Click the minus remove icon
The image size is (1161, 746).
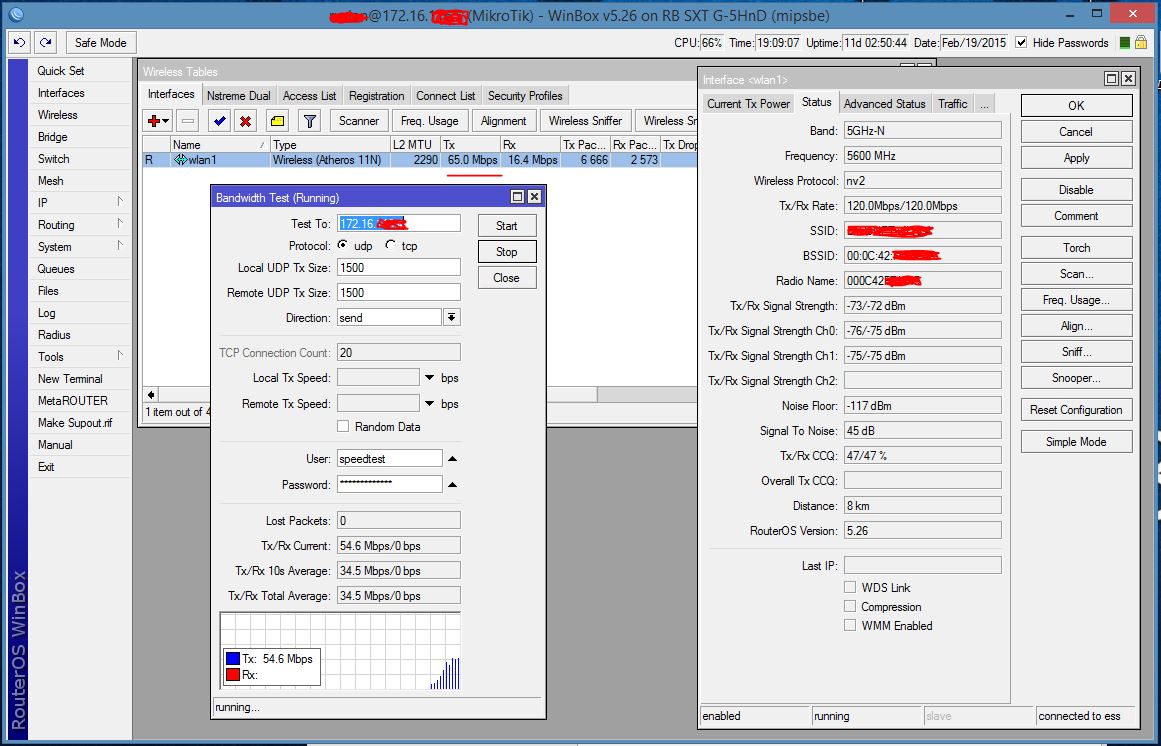click(x=187, y=121)
